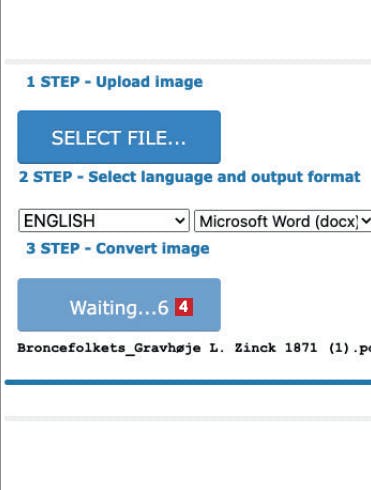Click the red number 4 badge
Viewport: 371px width, 490px height.
[x=184, y=307]
